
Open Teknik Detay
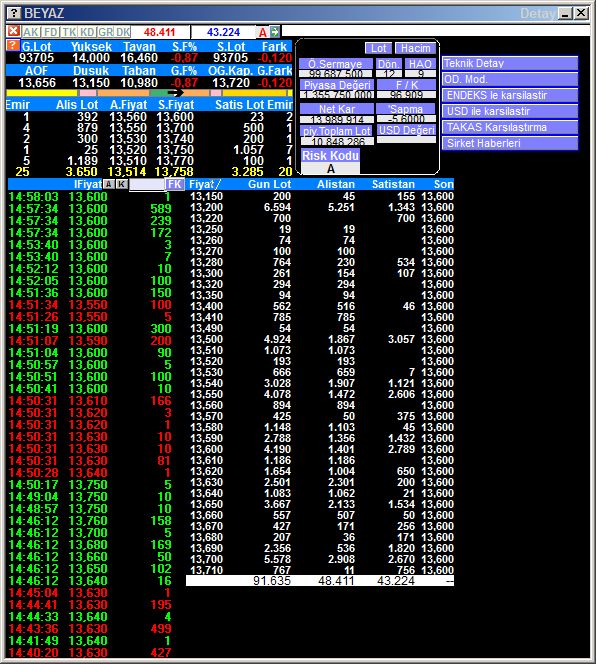(510, 63)
